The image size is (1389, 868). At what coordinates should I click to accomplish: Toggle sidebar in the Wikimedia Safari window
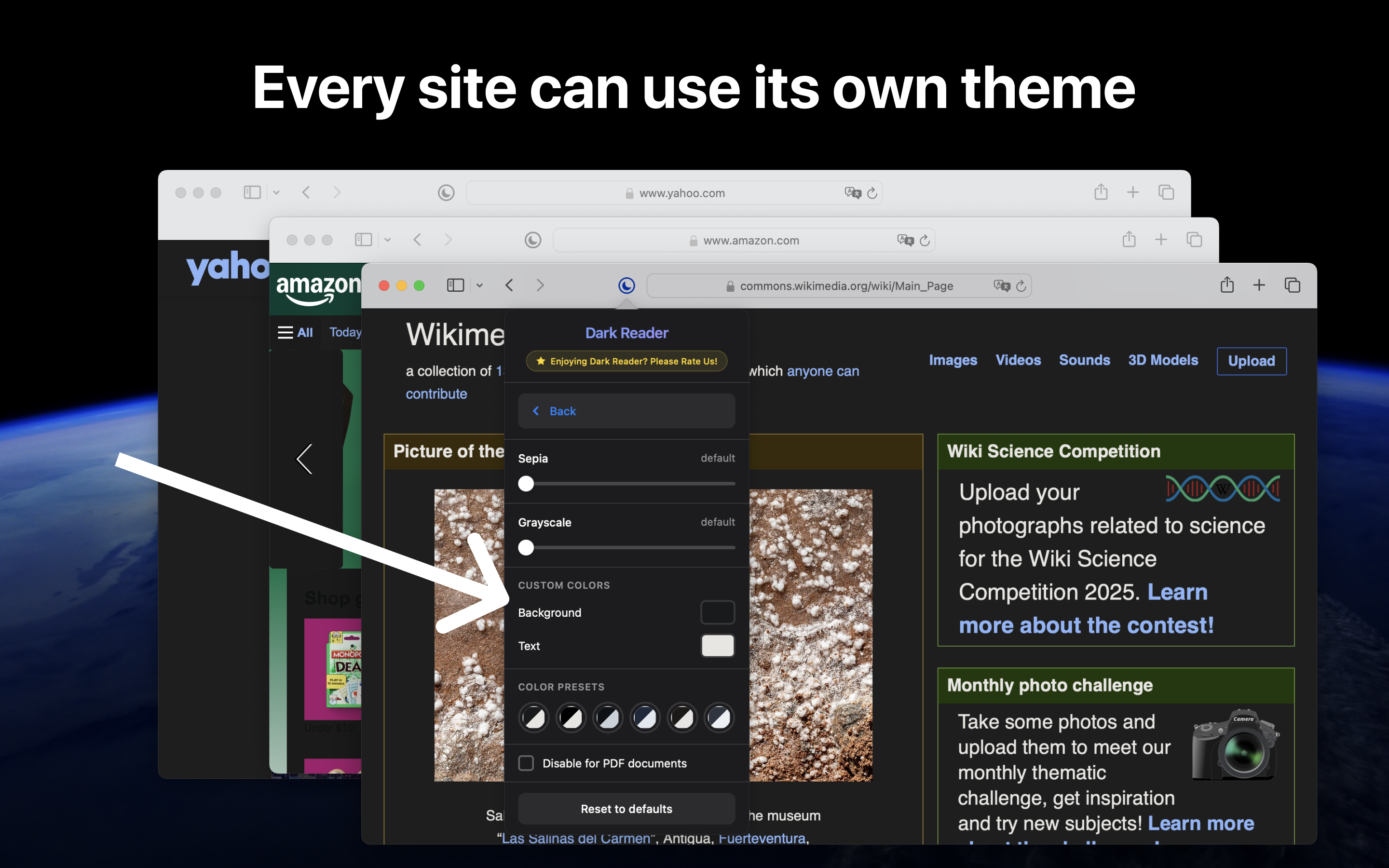click(455, 285)
